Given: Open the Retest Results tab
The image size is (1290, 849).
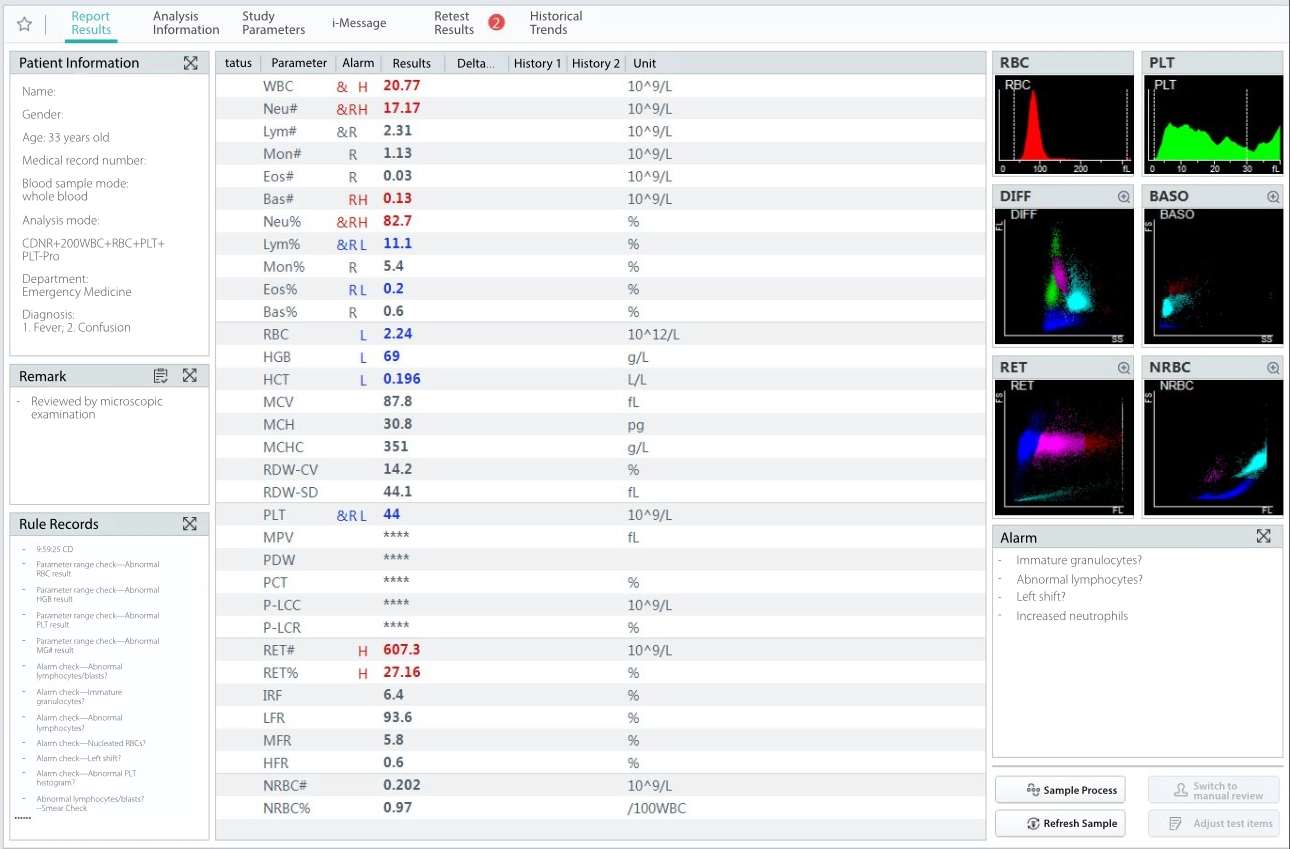Looking at the screenshot, I should (454, 23).
